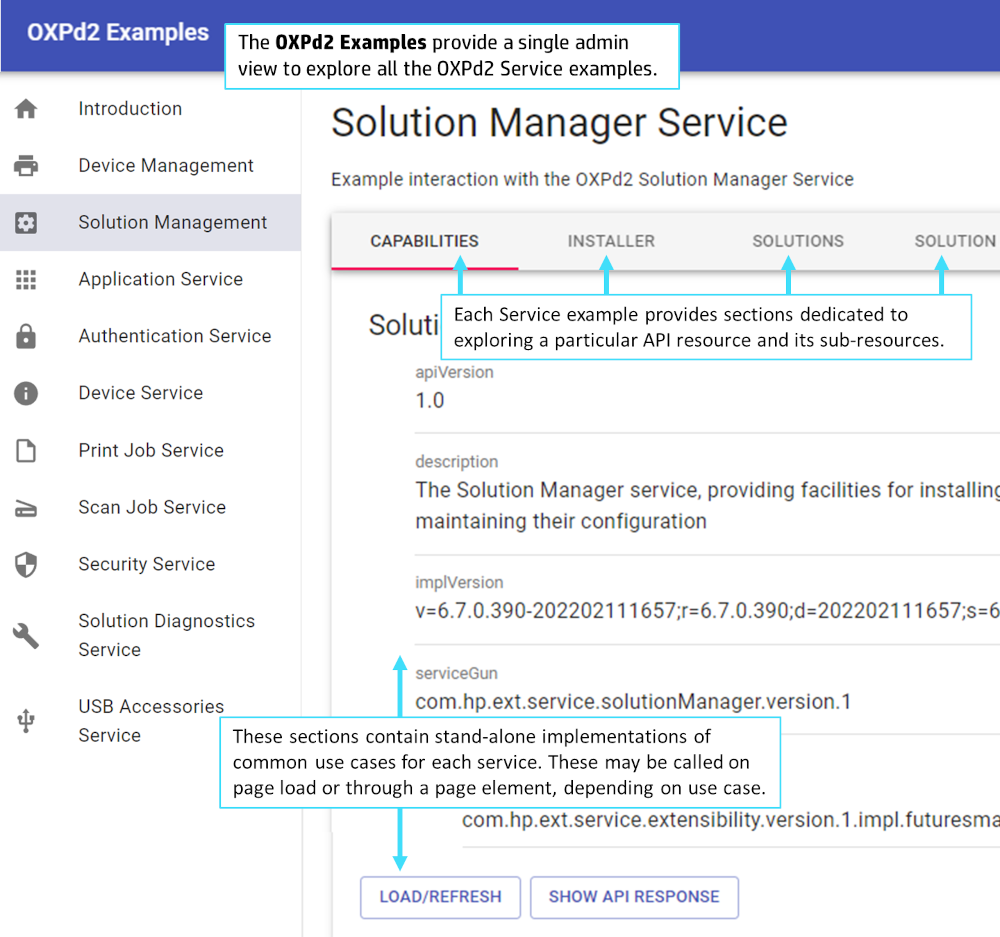Open the cut-off Solution tab at right

tap(955, 241)
